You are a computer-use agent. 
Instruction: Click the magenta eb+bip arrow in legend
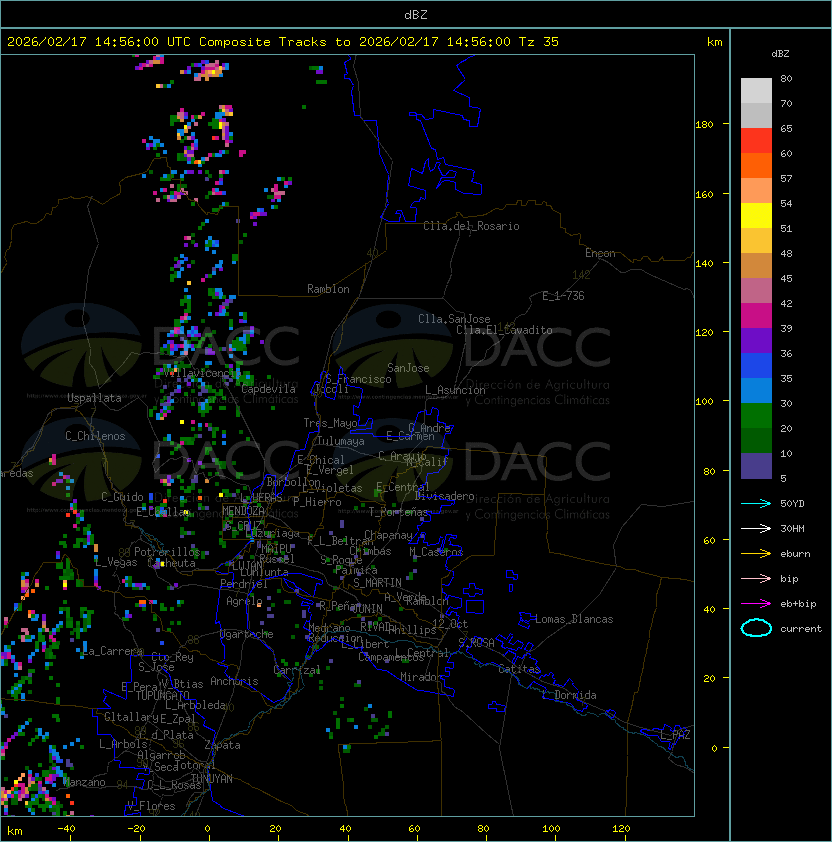point(756,604)
